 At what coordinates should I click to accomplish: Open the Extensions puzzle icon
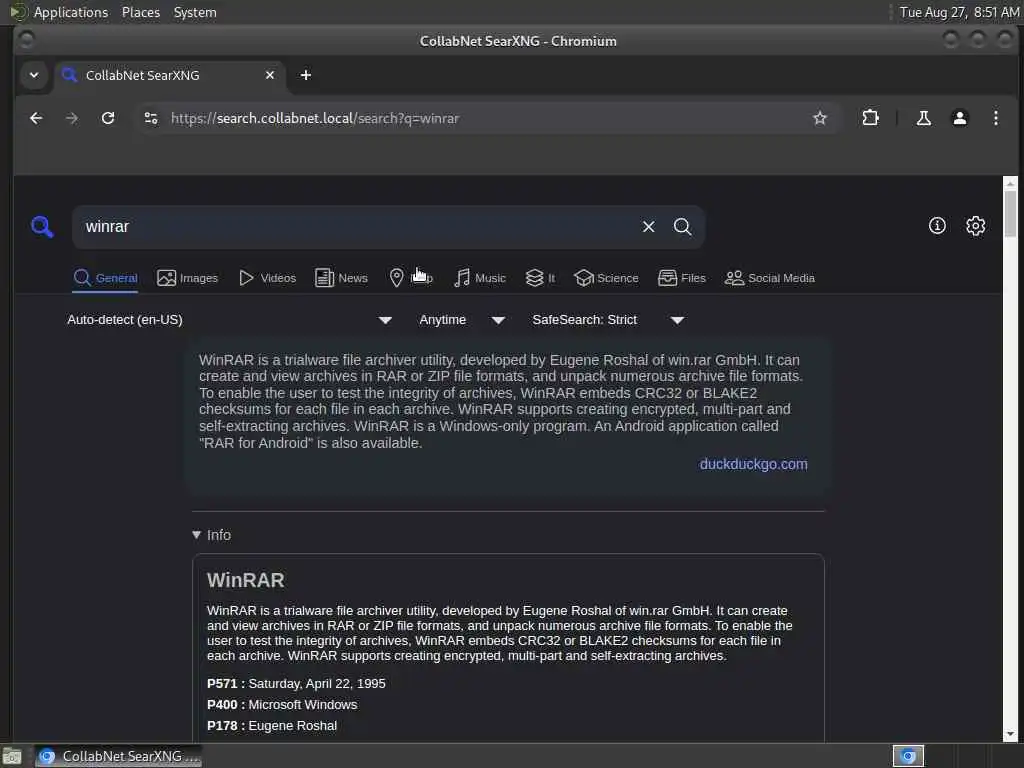(871, 118)
